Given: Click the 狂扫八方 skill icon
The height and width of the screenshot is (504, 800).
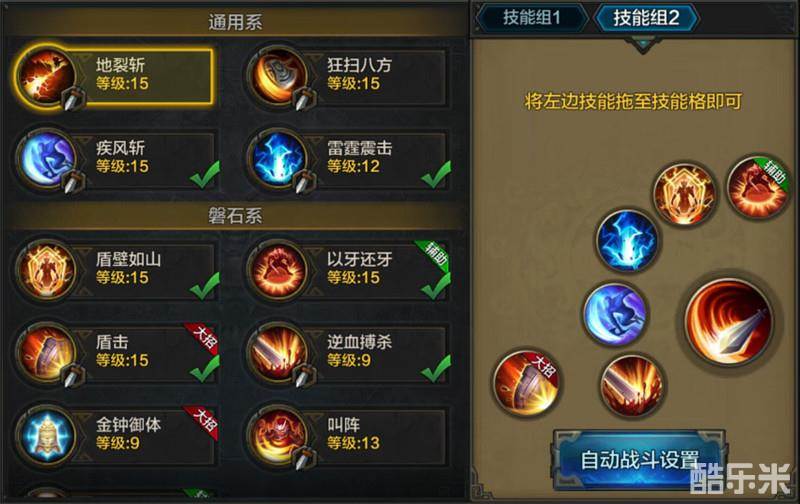Looking at the screenshot, I should 278,77.
